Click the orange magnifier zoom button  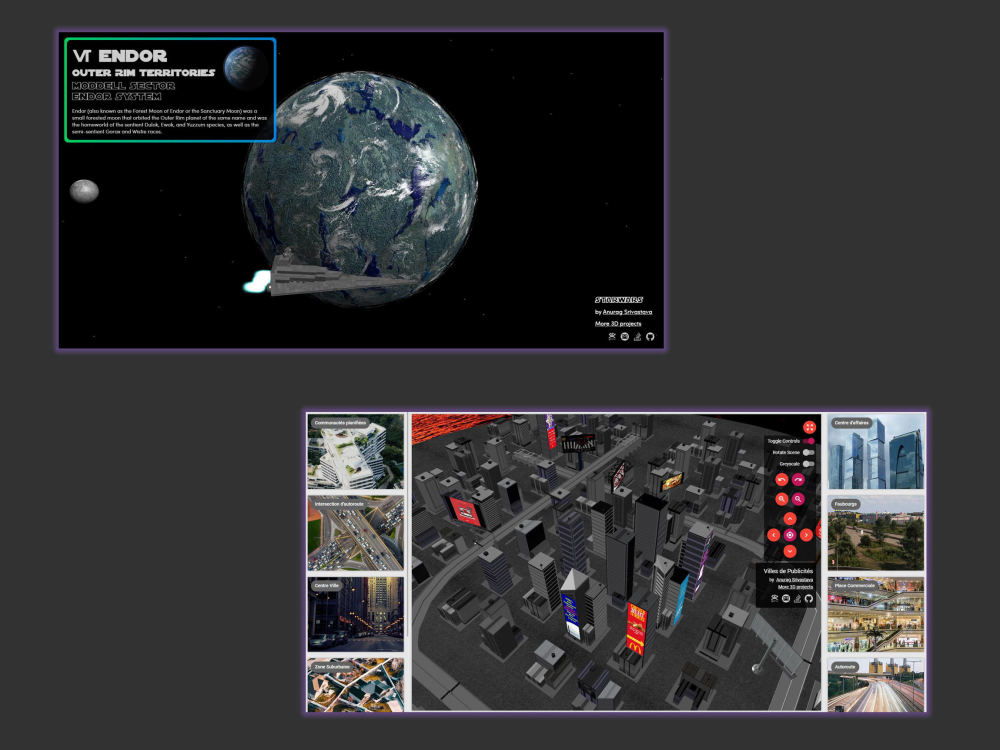[781, 499]
